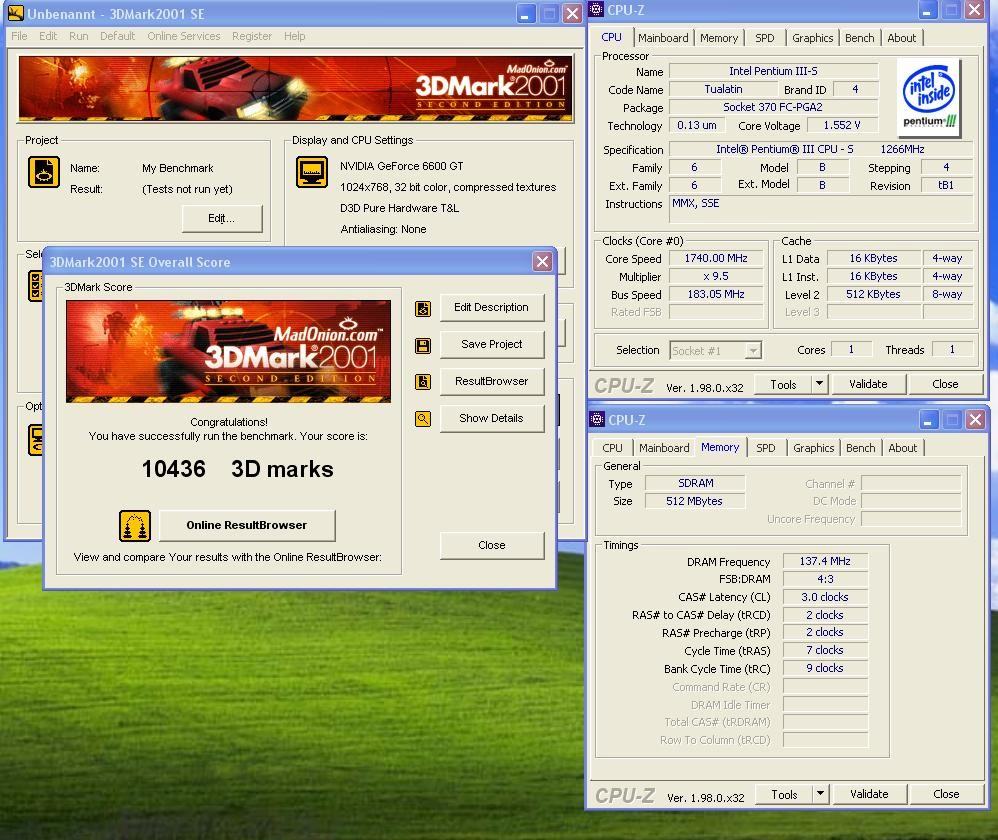The height and width of the screenshot is (840, 998).
Task: Click Tools button in bottom CPU-Z
Action: click(x=784, y=794)
